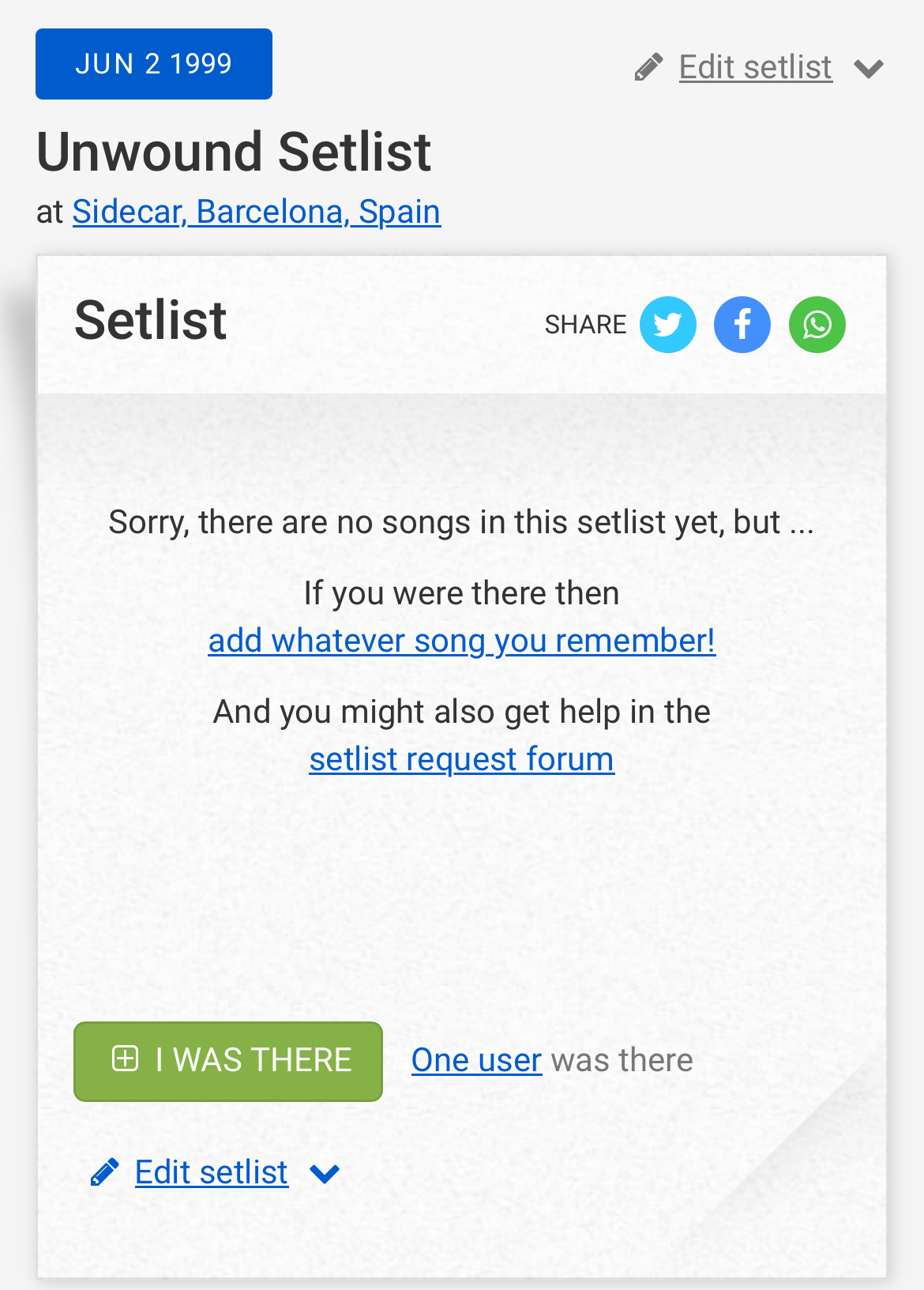Share setlist via WhatsApp

pos(817,325)
